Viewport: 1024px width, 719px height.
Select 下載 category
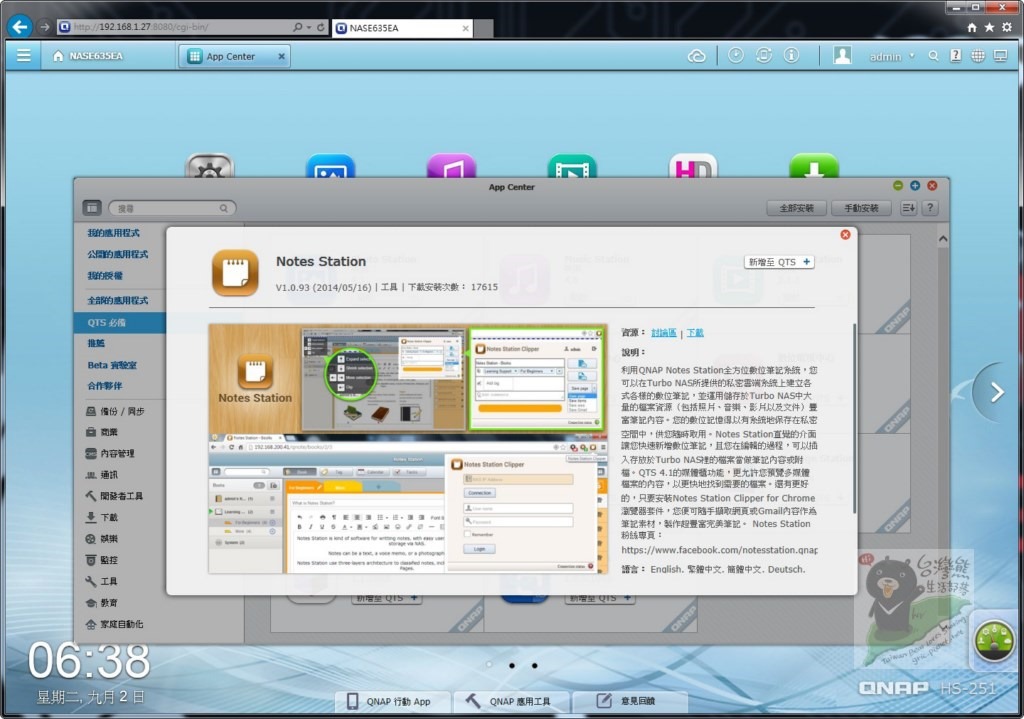(x=102, y=517)
